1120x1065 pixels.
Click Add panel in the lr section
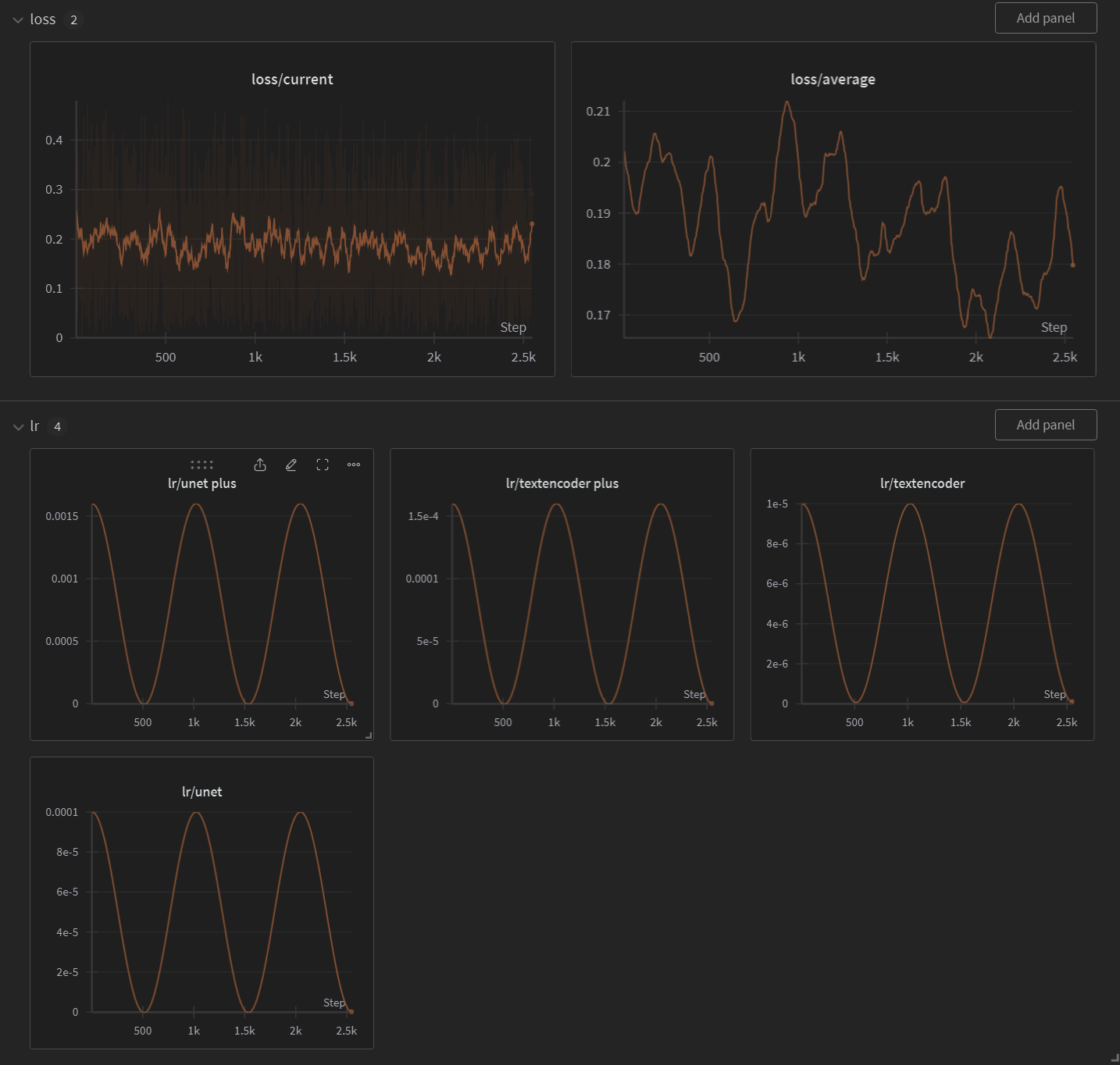[x=1046, y=425]
